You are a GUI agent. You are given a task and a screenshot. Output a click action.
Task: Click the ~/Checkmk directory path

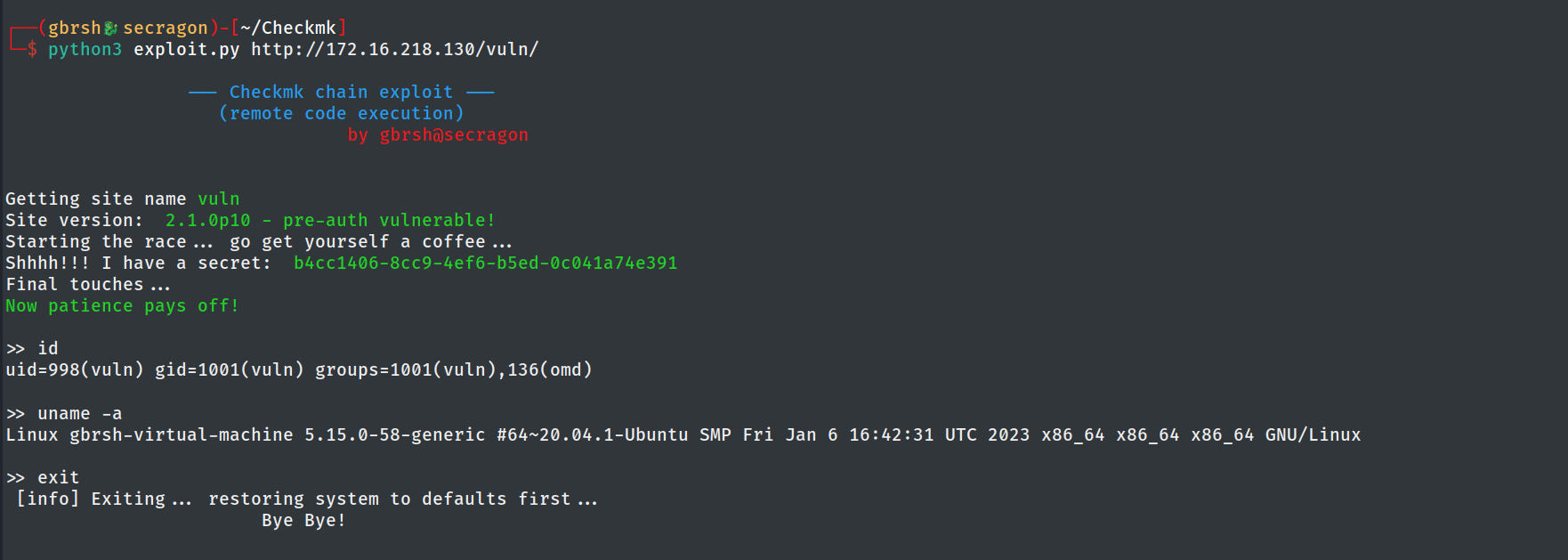(x=288, y=28)
